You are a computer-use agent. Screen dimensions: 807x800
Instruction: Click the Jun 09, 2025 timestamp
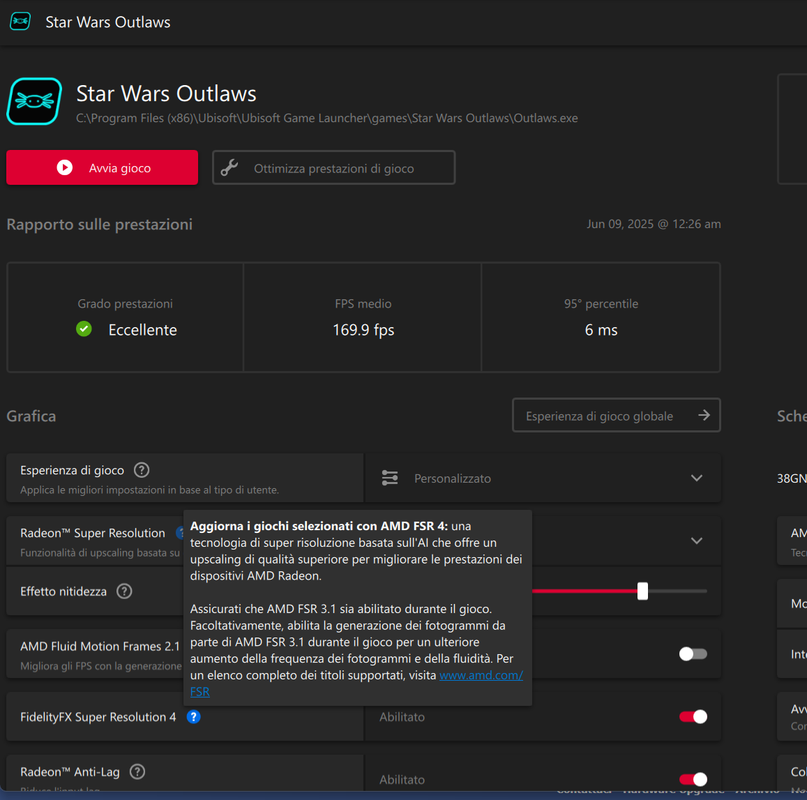click(x=654, y=224)
